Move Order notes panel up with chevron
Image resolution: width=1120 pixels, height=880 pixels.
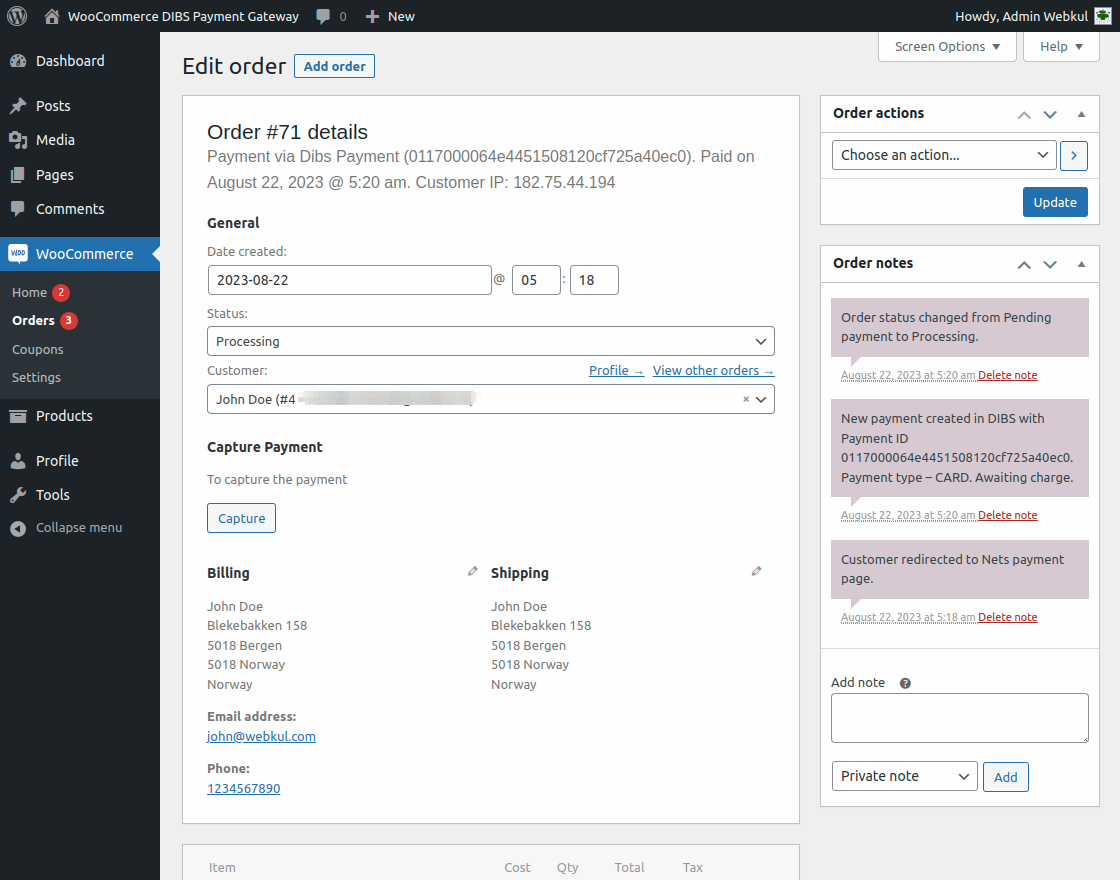[x=1023, y=264]
